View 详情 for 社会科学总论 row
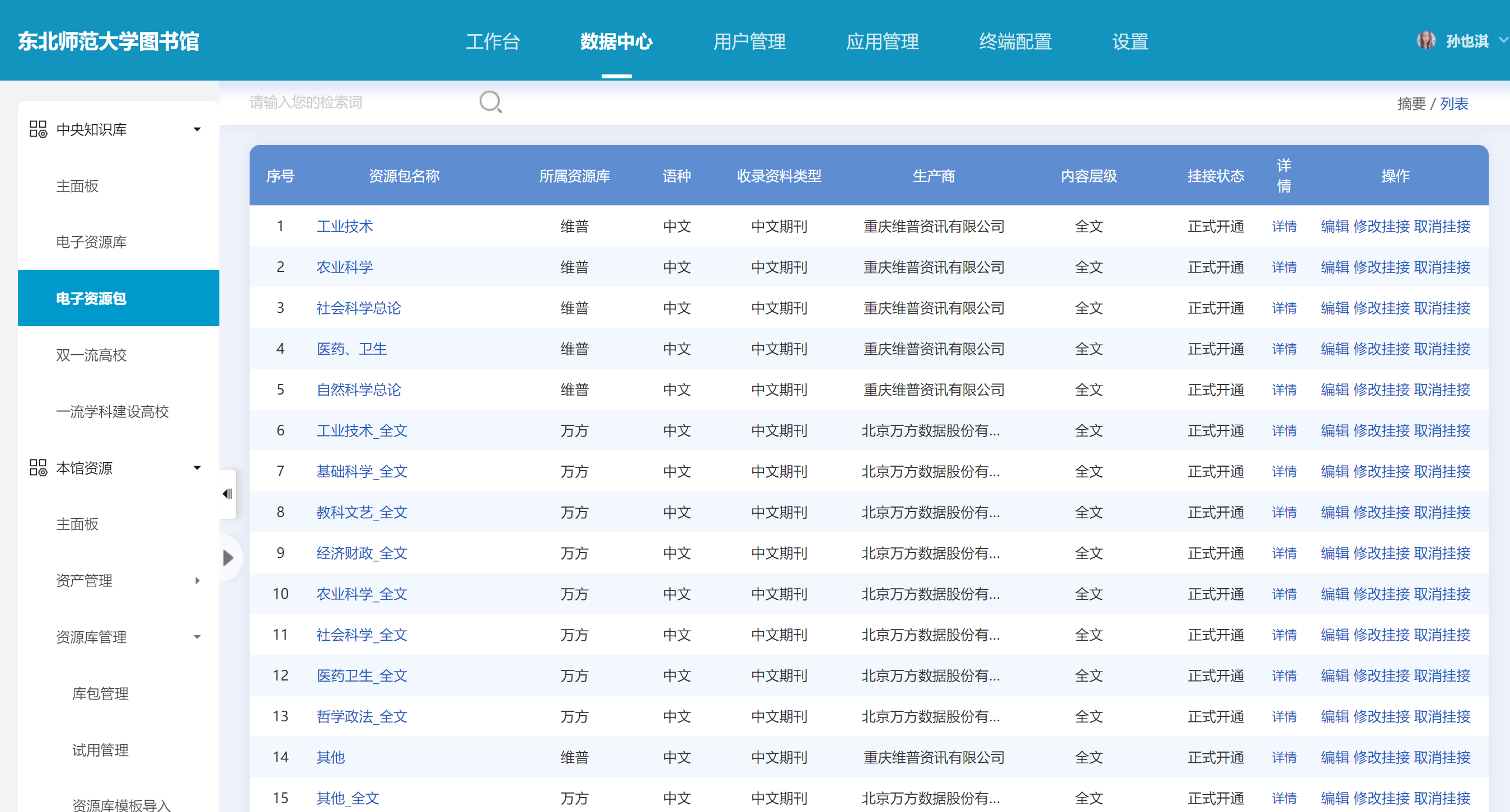This screenshot has width=1510, height=812. point(1284,308)
